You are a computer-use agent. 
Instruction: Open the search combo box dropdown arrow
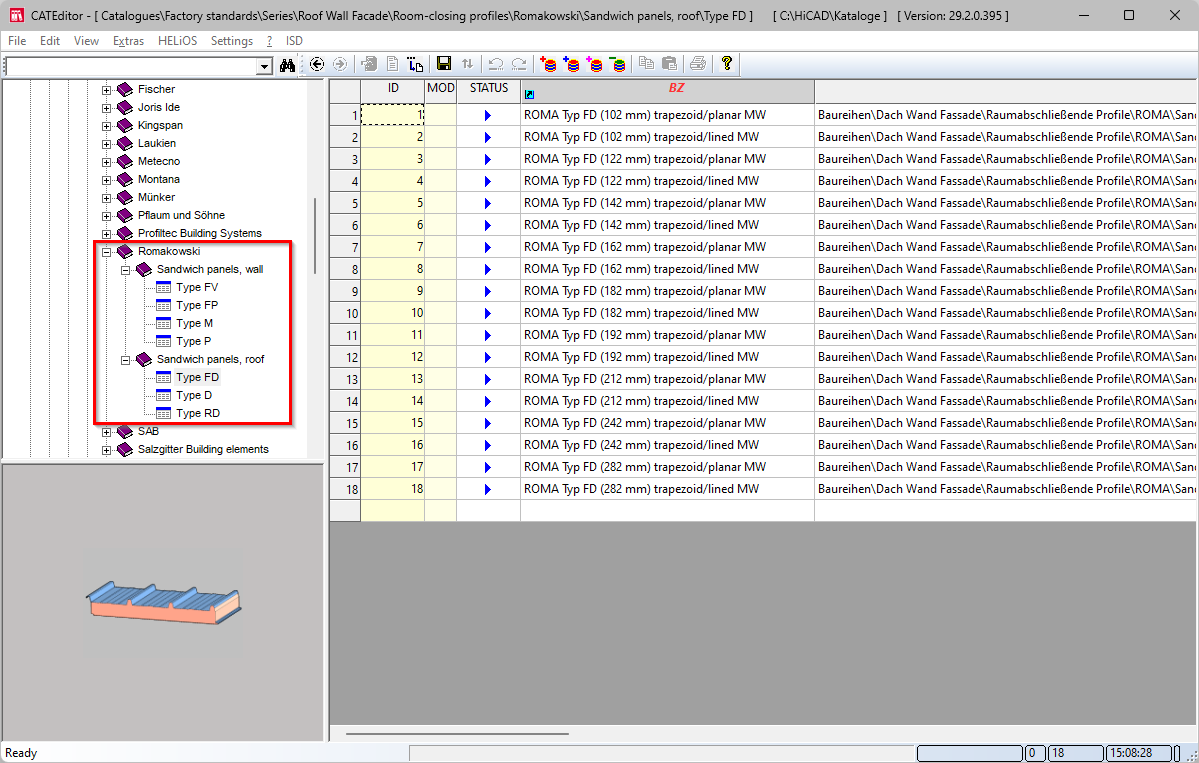coord(264,67)
